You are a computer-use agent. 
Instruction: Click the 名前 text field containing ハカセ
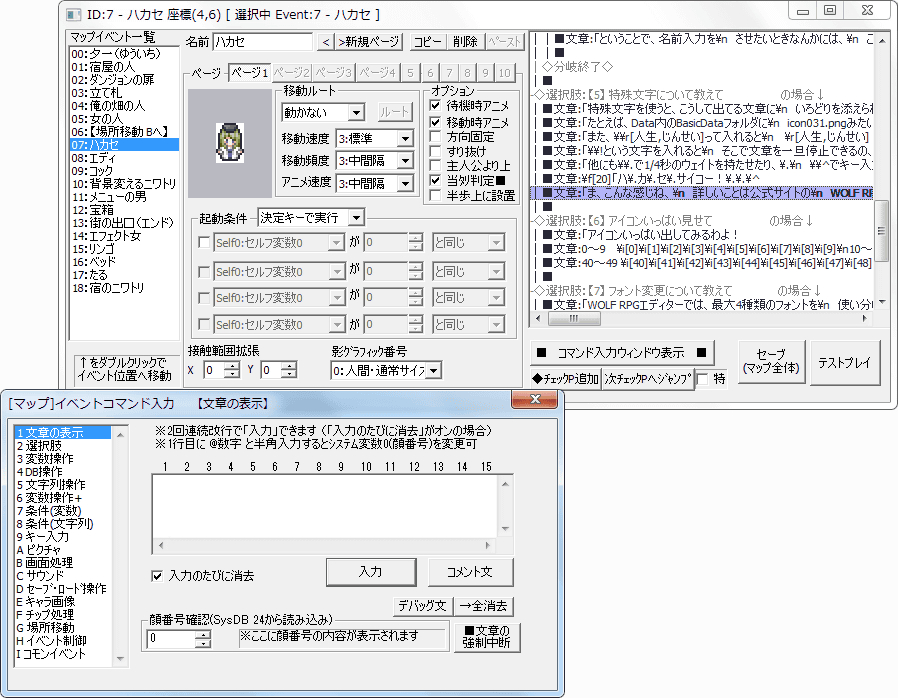(263, 42)
